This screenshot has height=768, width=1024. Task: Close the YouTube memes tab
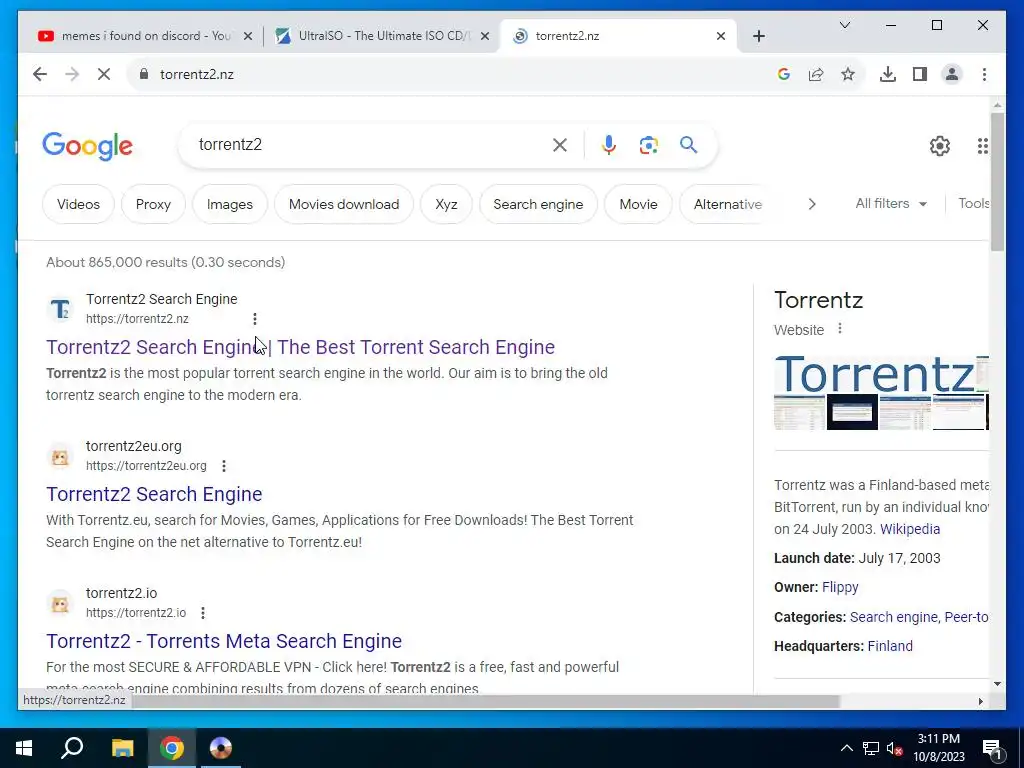[x=248, y=36]
